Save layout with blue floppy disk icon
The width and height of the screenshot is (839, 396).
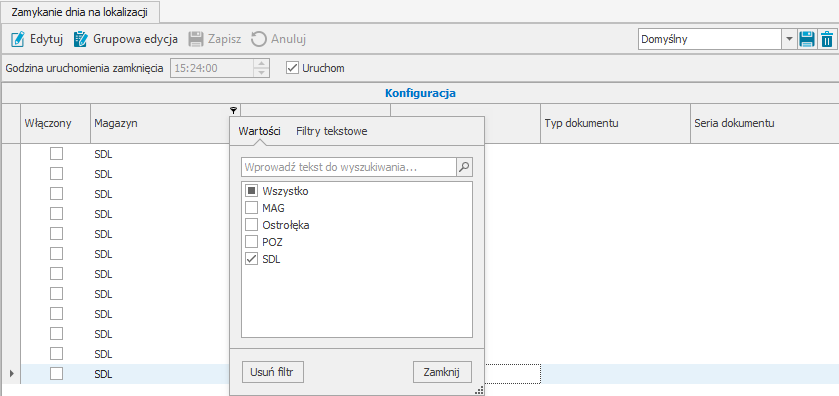[x=807, y=40]
